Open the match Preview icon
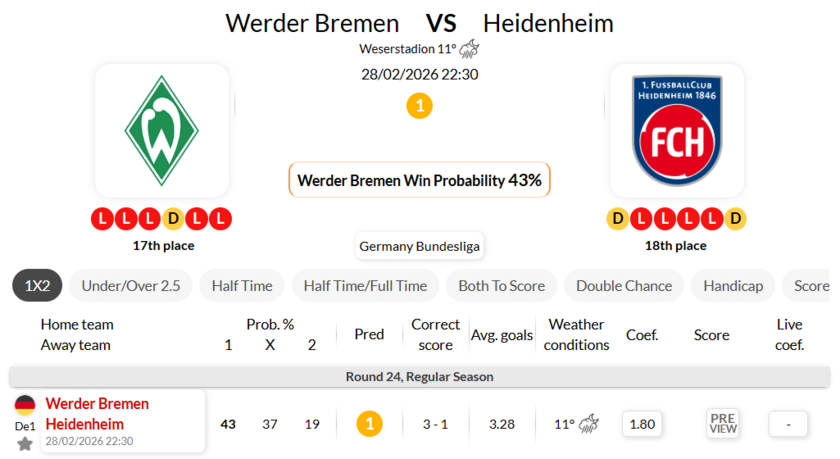Screen dimensions: 840x459 pyautogui.click(x=722, y=423)
